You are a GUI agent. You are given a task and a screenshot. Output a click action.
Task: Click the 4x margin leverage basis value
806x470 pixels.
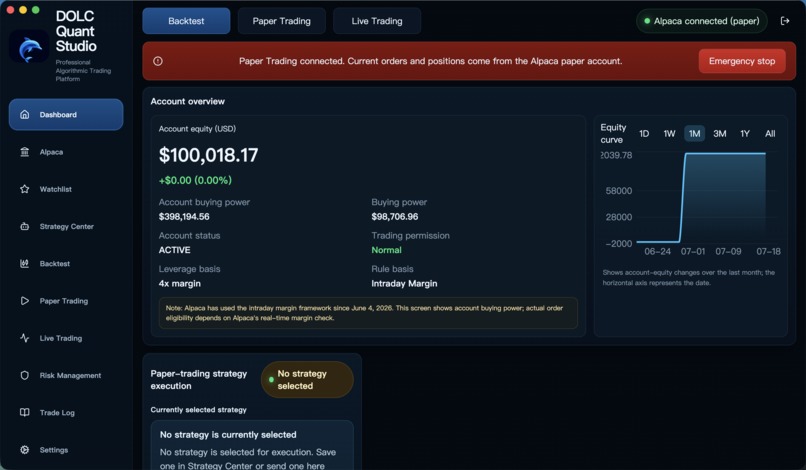pyautogui.click(x=179, y=283)
